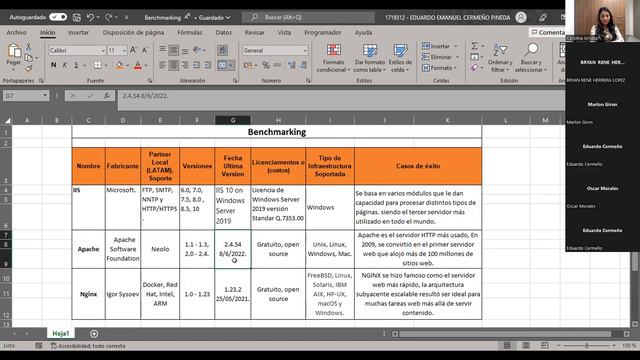Select the Nginx name cell
Image resolution: width=640 pixels, height=360 pixels.
click(89, 294)
